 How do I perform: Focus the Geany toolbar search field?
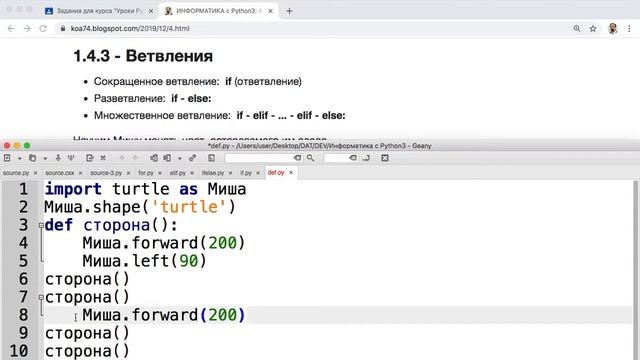pyautogui.click(x=259, y=158)
